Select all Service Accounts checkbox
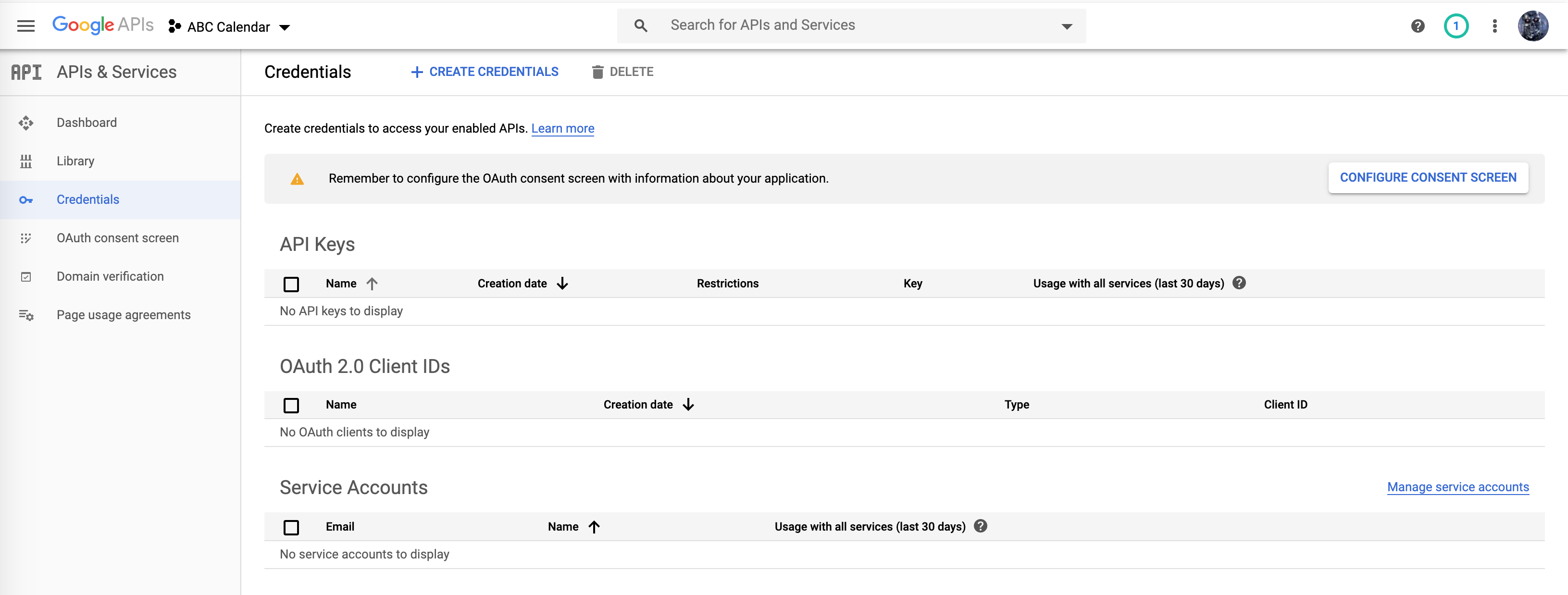The image size is (1568, 595). pos(292,527)
